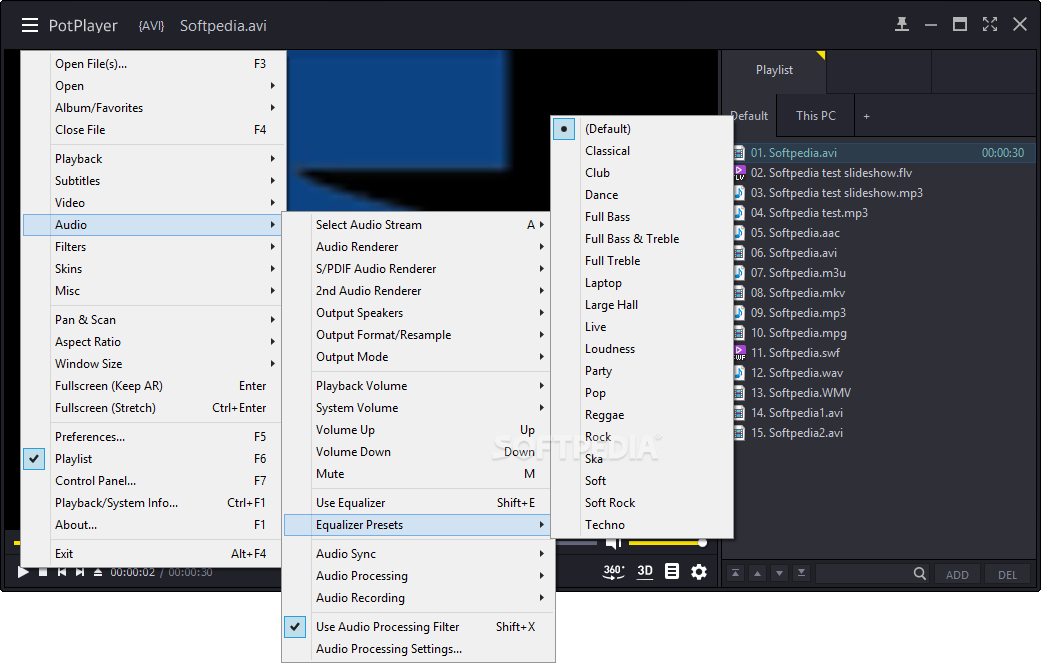1041x663 pixels.
Task: Toggle the Use Equalizer option
Action: coord(419,503)
